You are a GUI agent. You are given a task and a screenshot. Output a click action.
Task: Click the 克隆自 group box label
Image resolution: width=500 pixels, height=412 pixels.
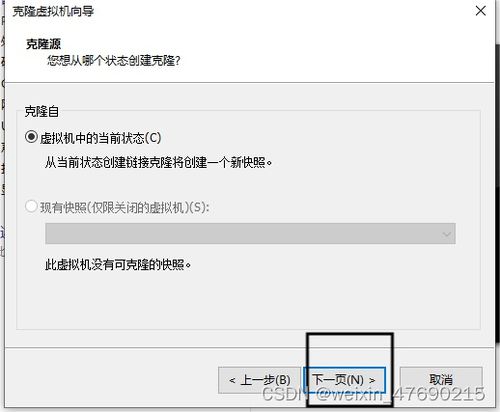tap(41, 111)
